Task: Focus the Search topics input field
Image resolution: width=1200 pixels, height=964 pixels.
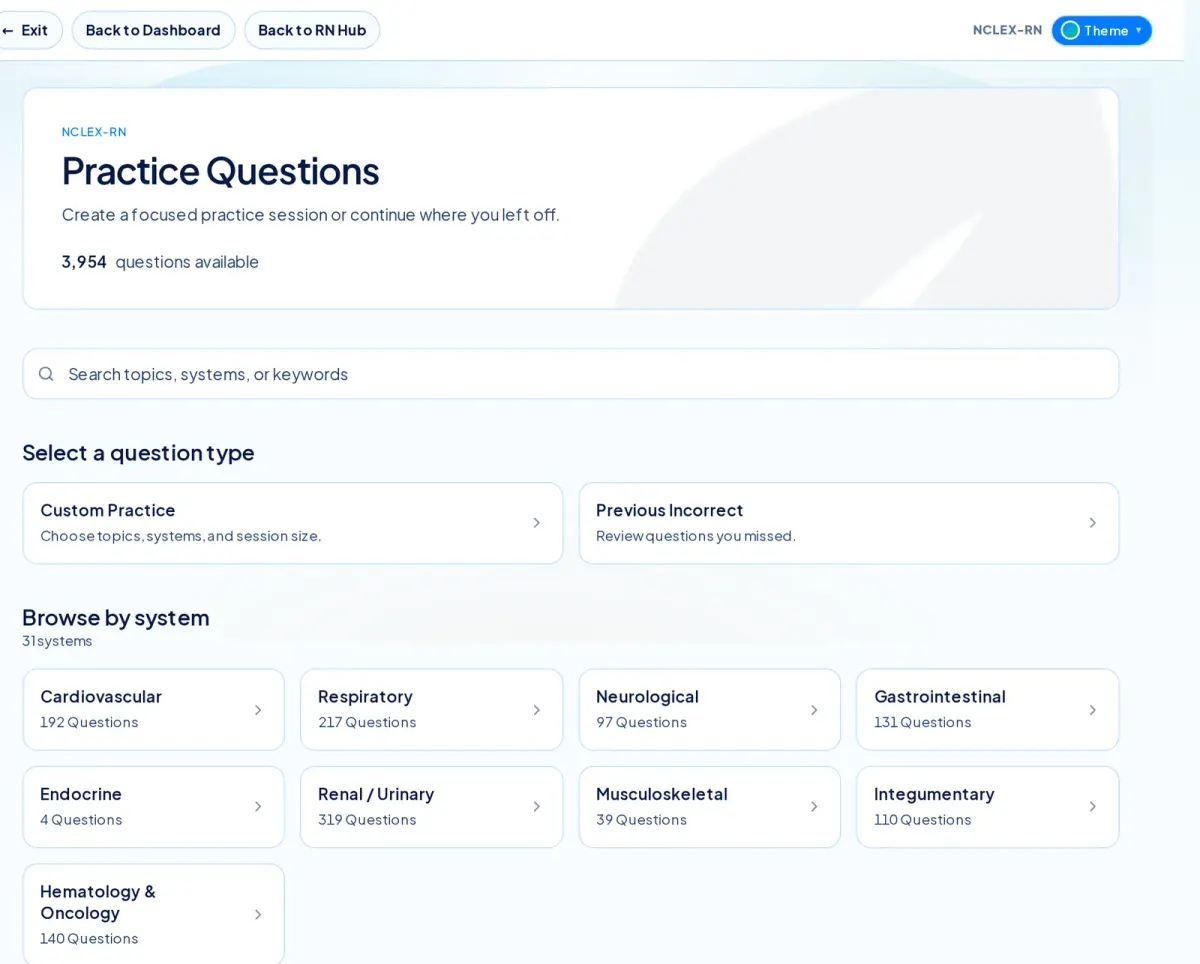Action: click(571, 374)
